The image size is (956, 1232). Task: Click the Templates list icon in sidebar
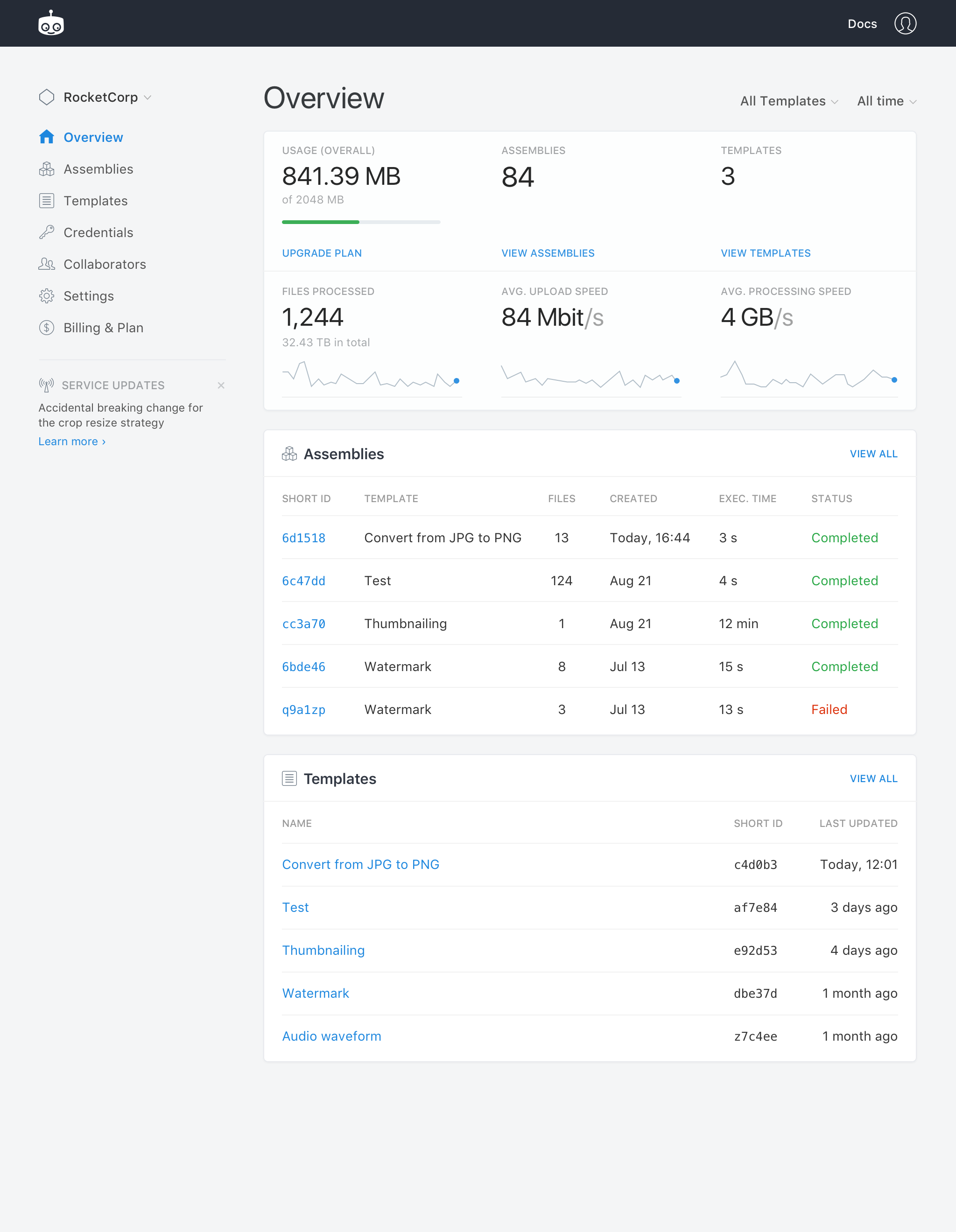tap(46, 201)
